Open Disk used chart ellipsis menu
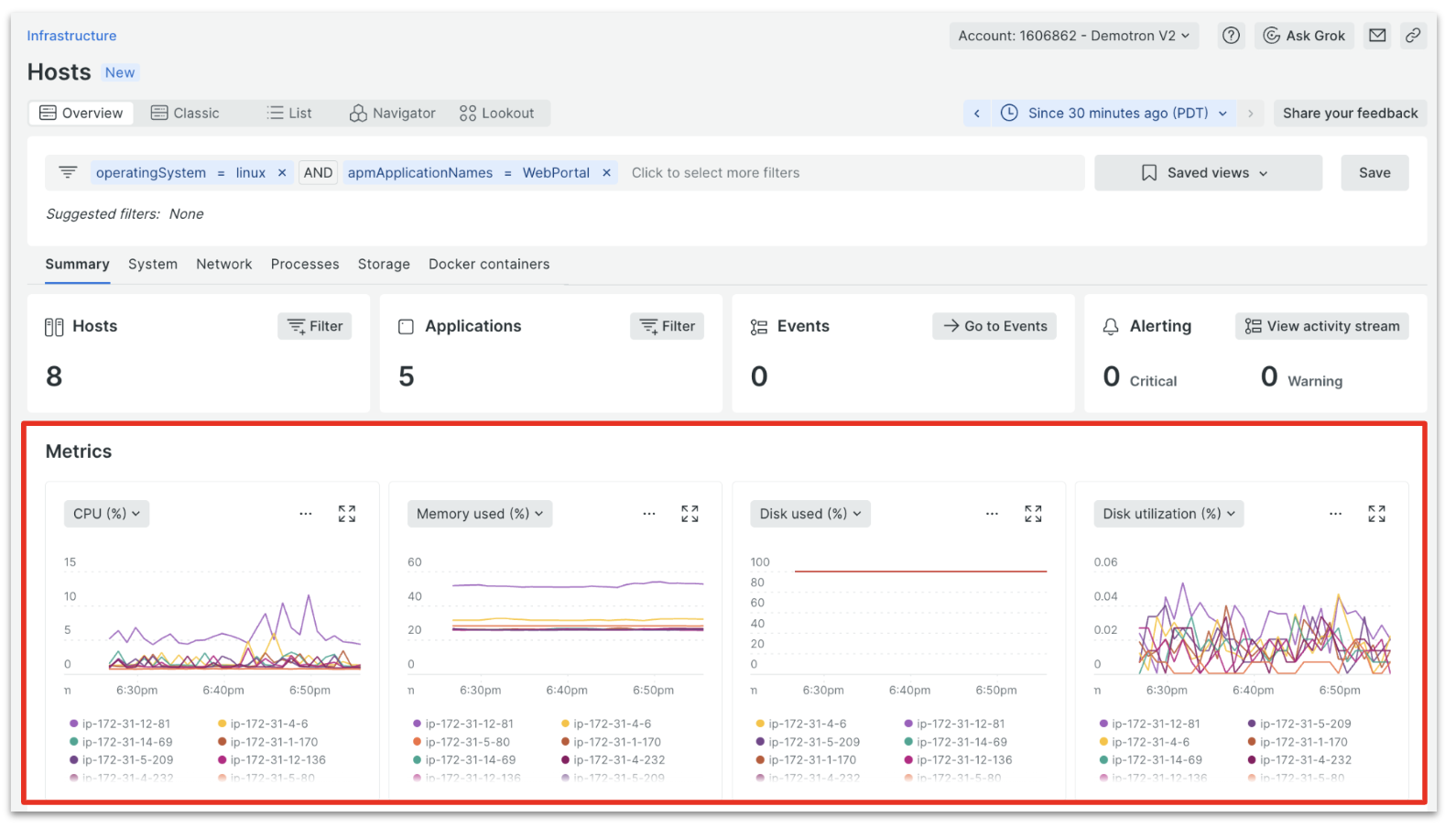Viewport: 1456px width, 828px height. pos(992,514)
